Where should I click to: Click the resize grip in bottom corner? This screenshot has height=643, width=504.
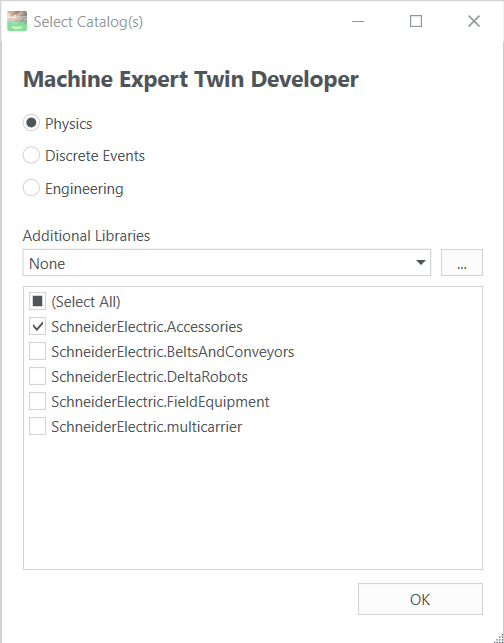click(498, 637)
